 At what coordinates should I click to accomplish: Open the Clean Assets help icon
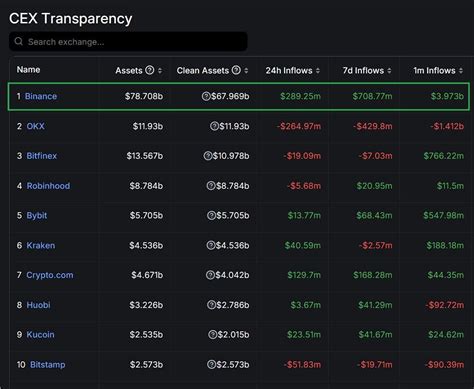[x=236, y=70]
